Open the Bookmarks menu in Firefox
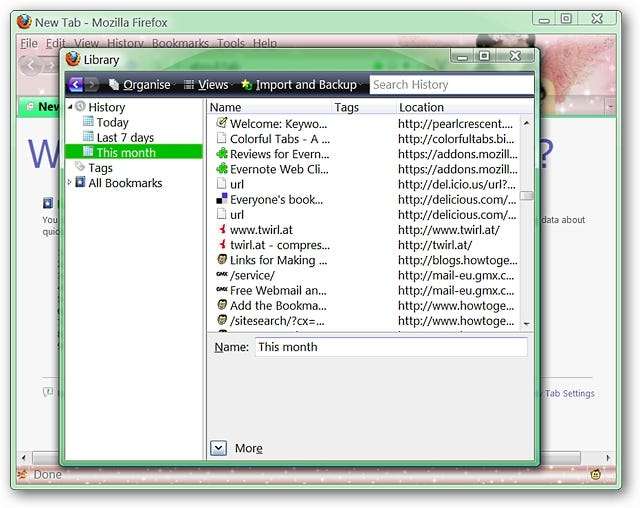 [180, 43]
